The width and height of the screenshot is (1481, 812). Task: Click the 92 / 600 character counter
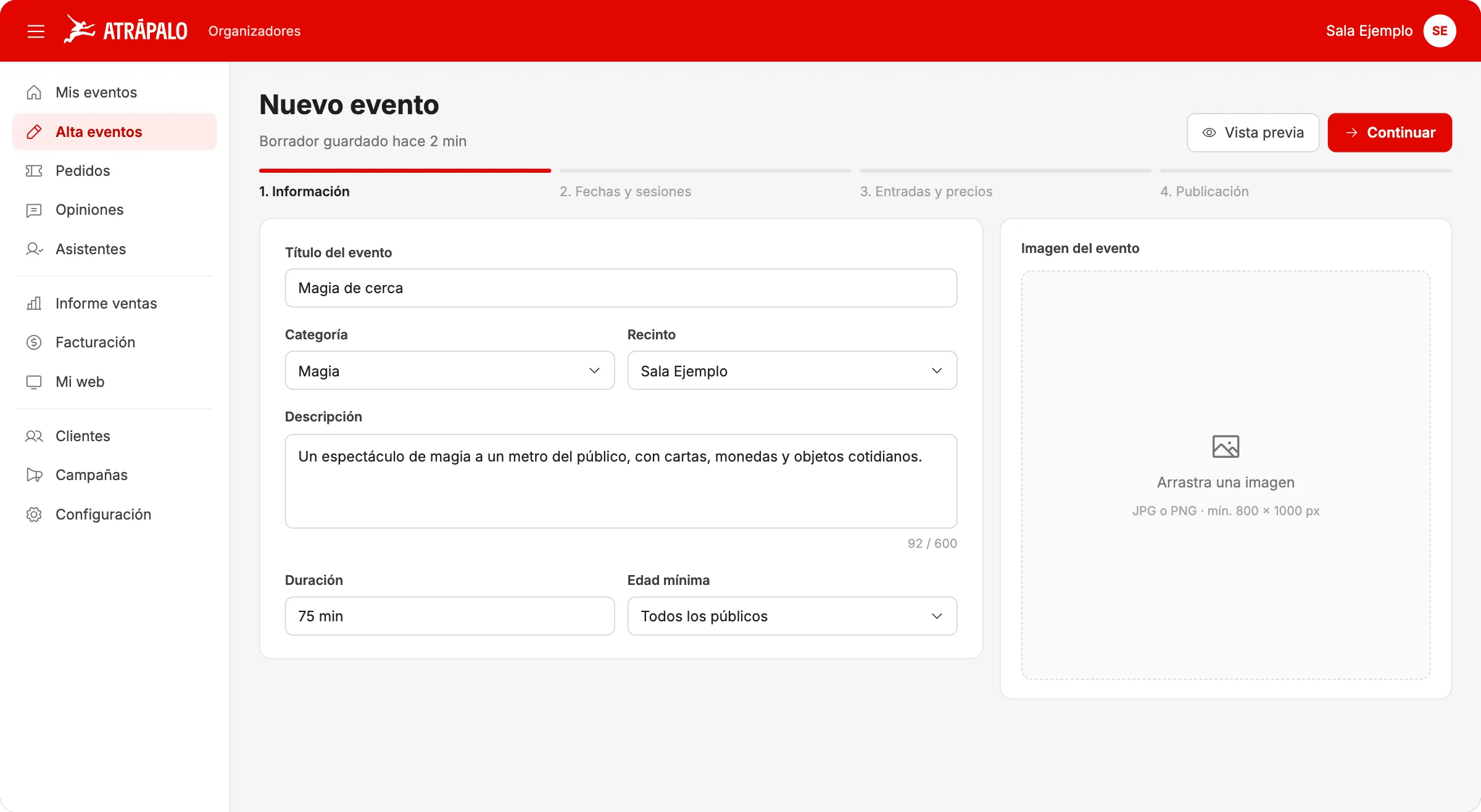pos(932,544)
